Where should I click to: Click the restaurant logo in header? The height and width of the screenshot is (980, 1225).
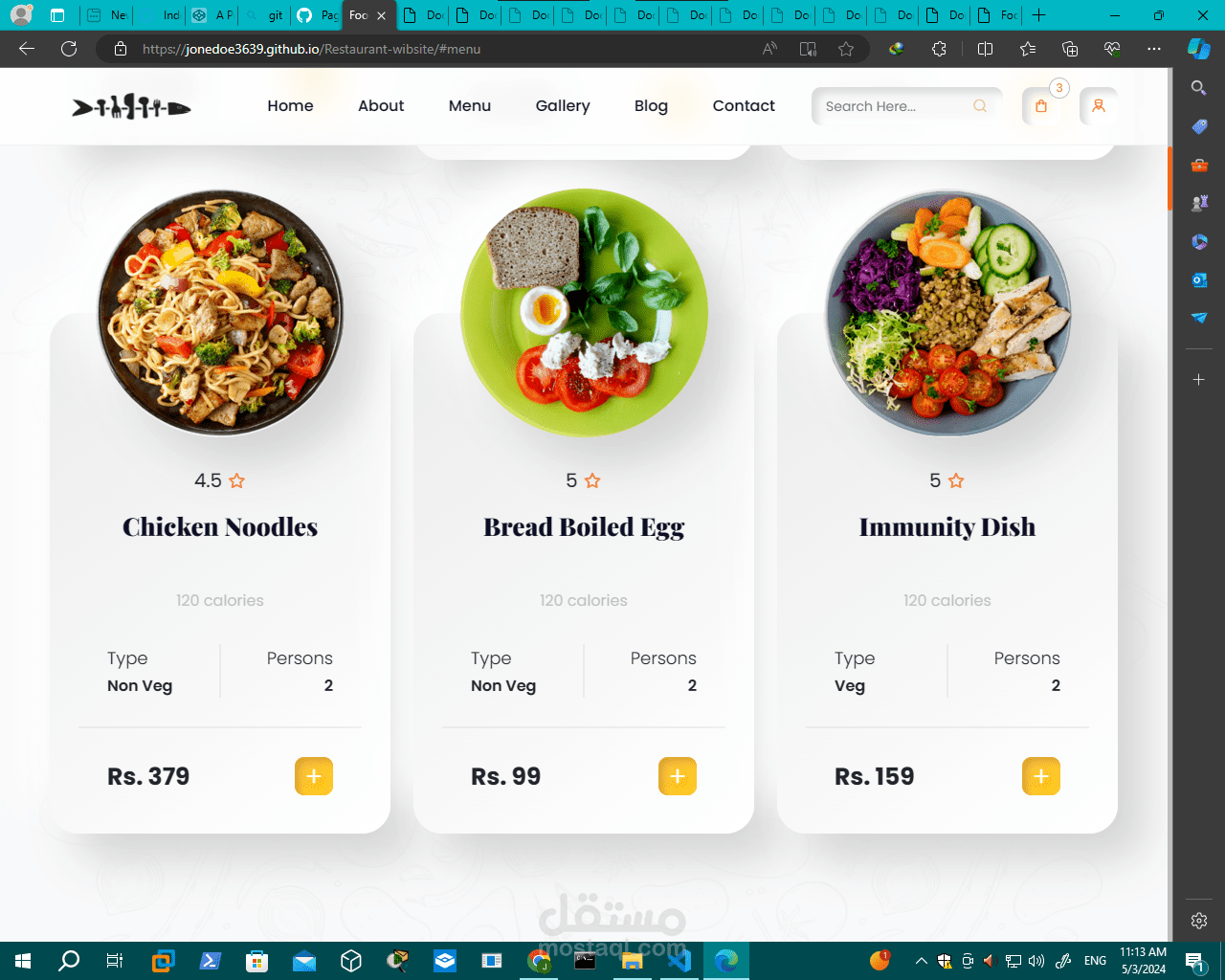point(131,106)
